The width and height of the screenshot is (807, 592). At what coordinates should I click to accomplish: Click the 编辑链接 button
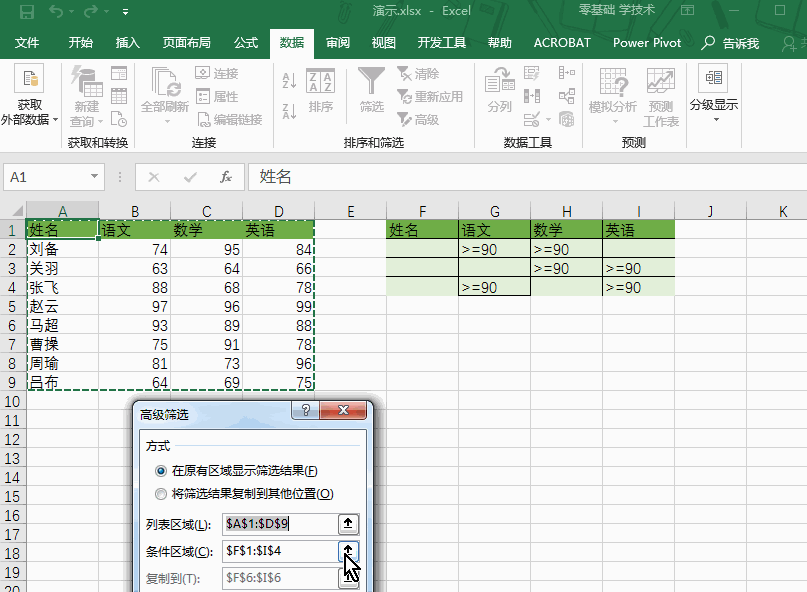pos(230,119)
